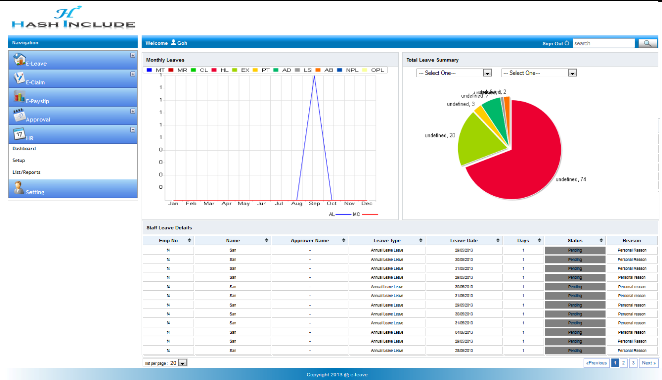Viewport: 662px width, 380px height.
Task: Toggle HL legend entry
Action: tap(220, 70)
